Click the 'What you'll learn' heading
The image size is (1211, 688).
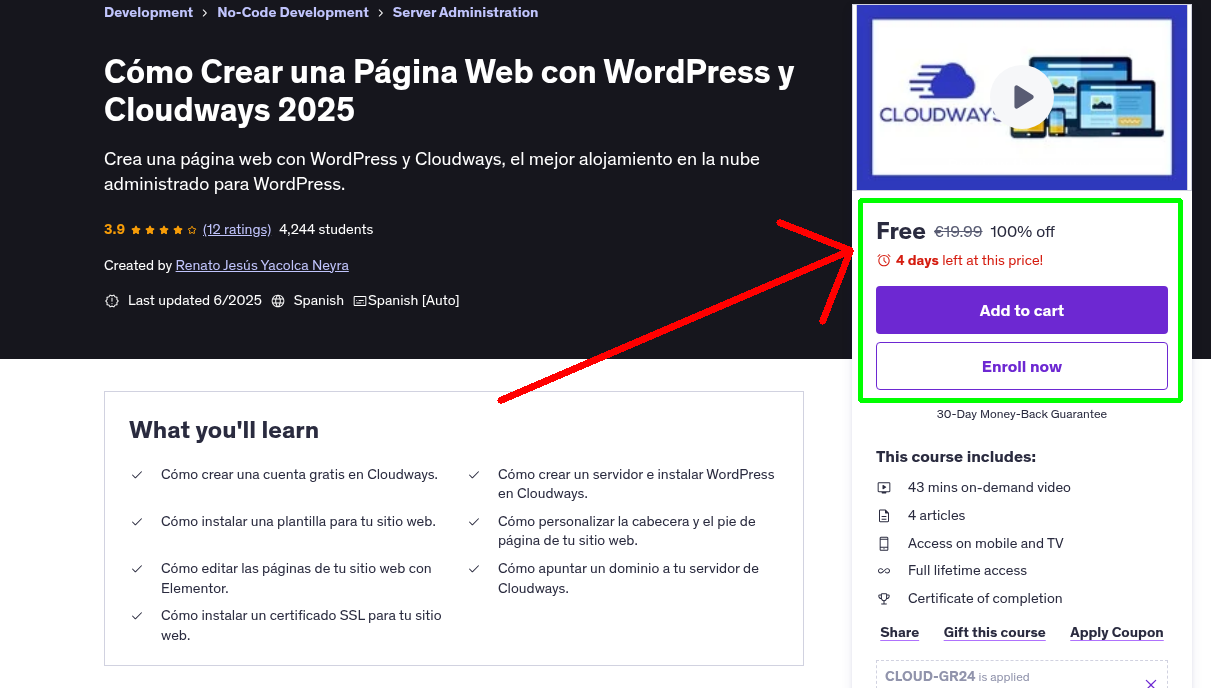point(224,430)
